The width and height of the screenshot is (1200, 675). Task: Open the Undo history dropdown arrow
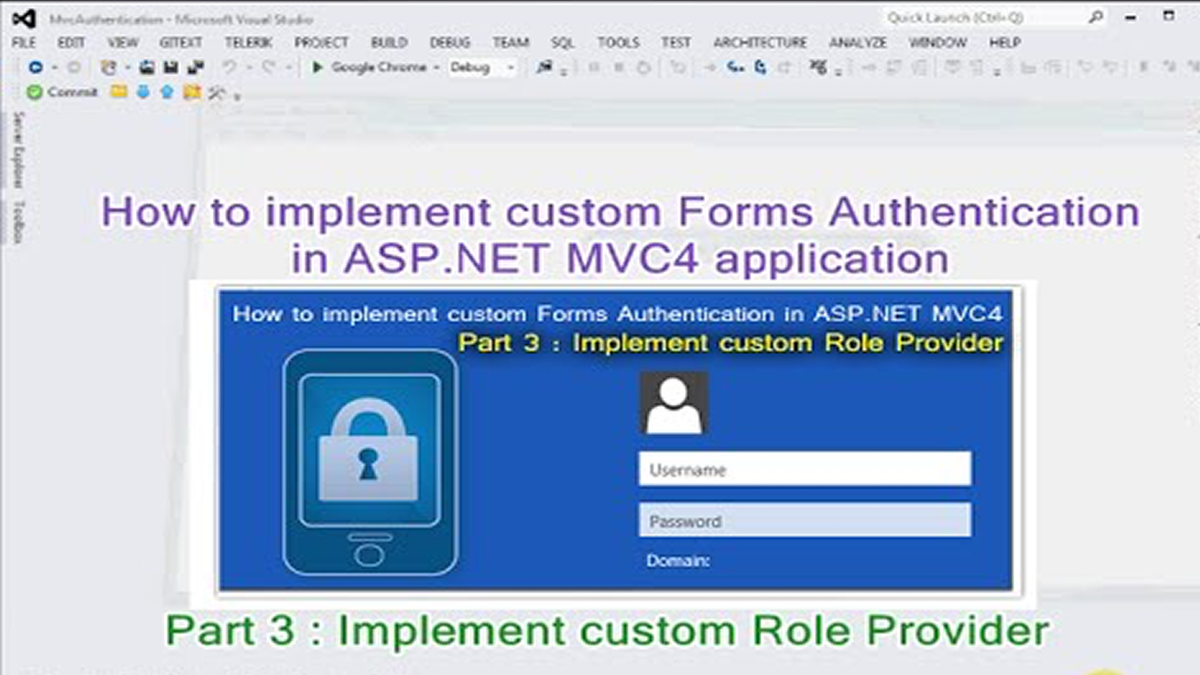click(248, 68)
